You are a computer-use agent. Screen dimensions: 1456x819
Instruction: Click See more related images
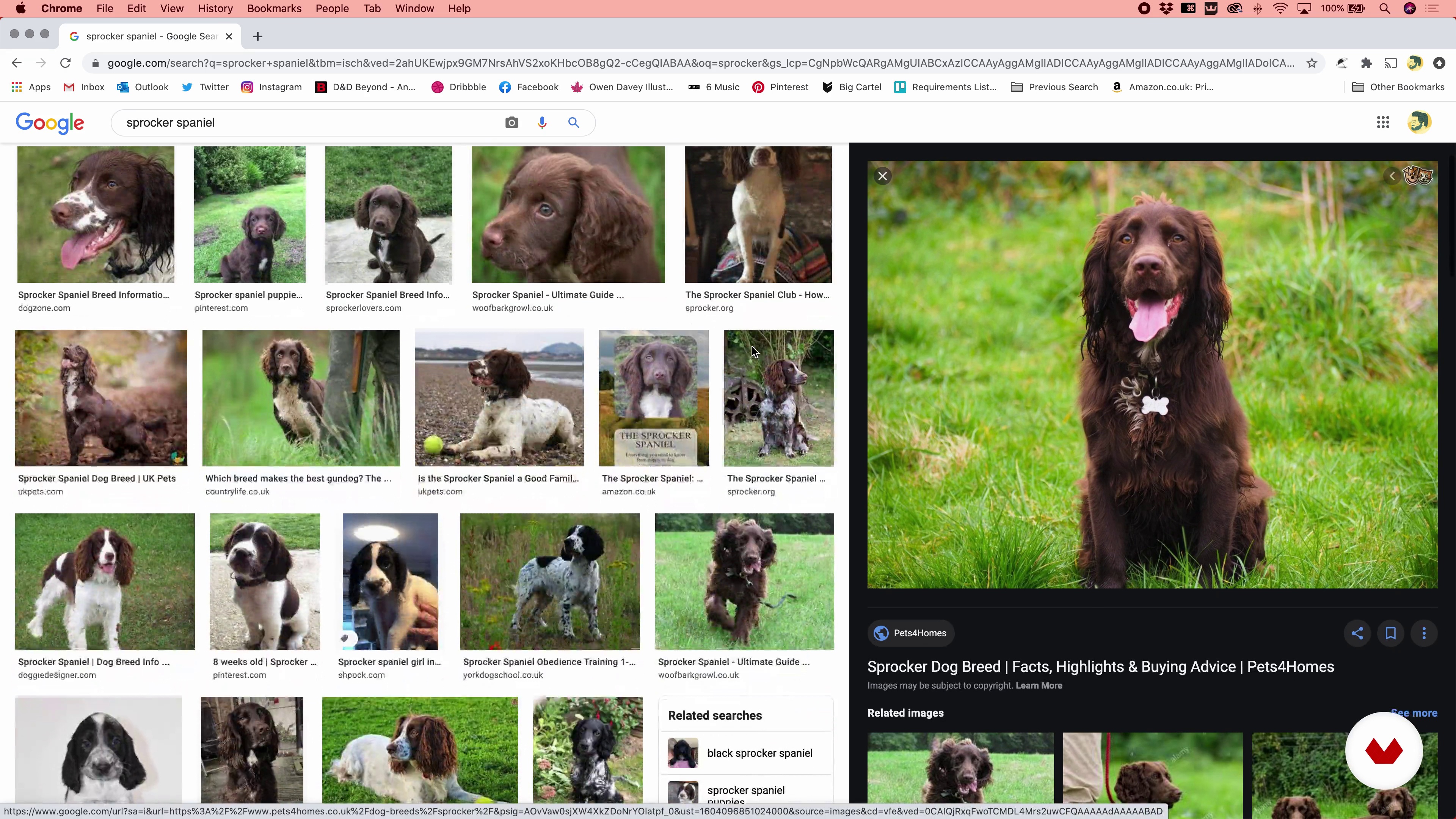[x=1414, y=713]
